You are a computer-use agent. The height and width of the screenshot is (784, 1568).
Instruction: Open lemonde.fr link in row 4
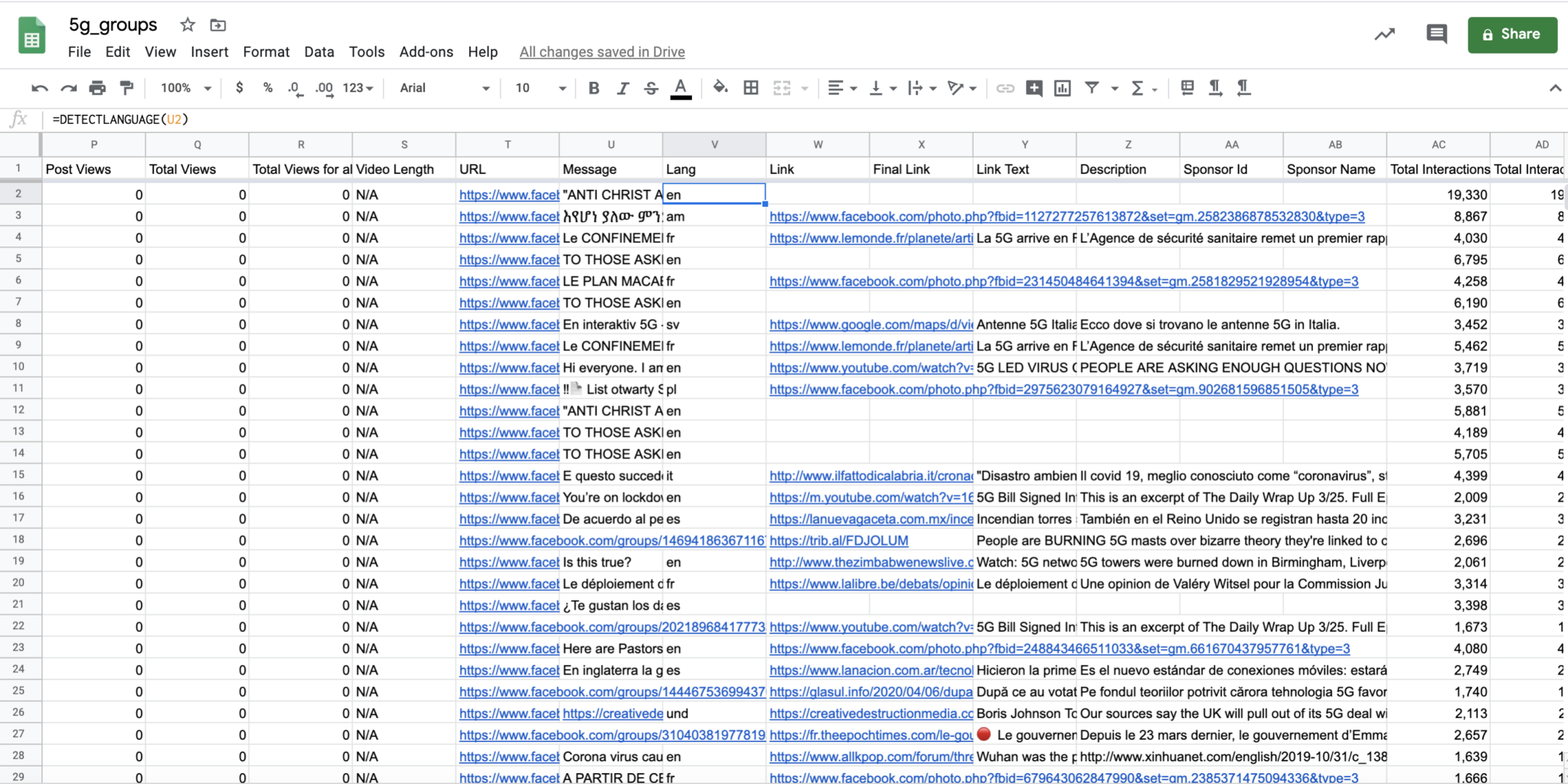(871, 238)
